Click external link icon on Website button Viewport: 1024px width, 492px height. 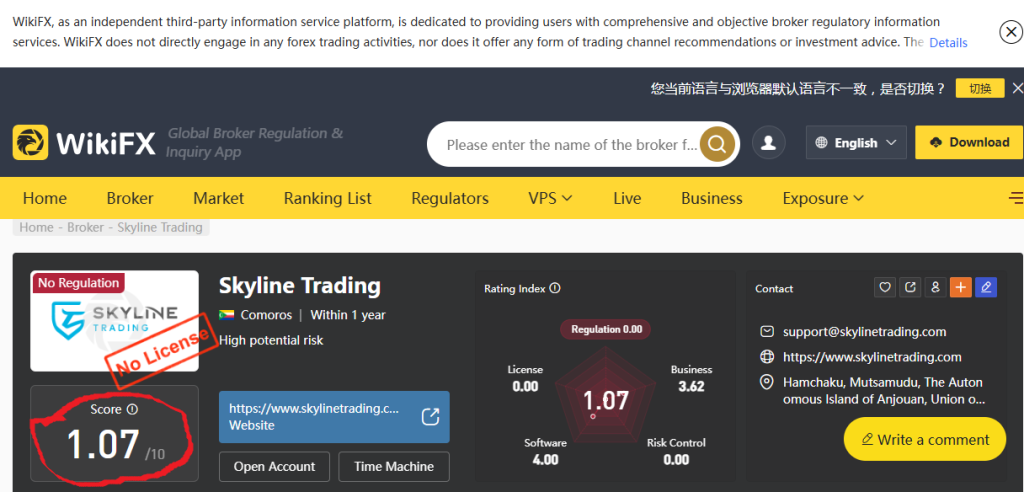(430, 417)
